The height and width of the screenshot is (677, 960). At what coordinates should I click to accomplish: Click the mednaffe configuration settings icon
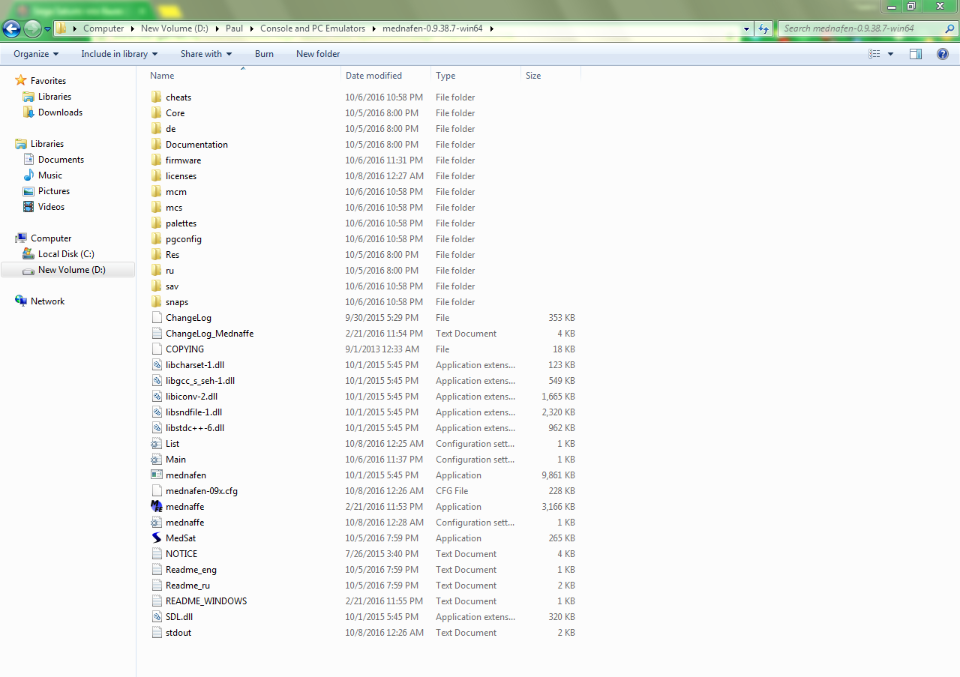pyautogui.click(x=157, y=523)
